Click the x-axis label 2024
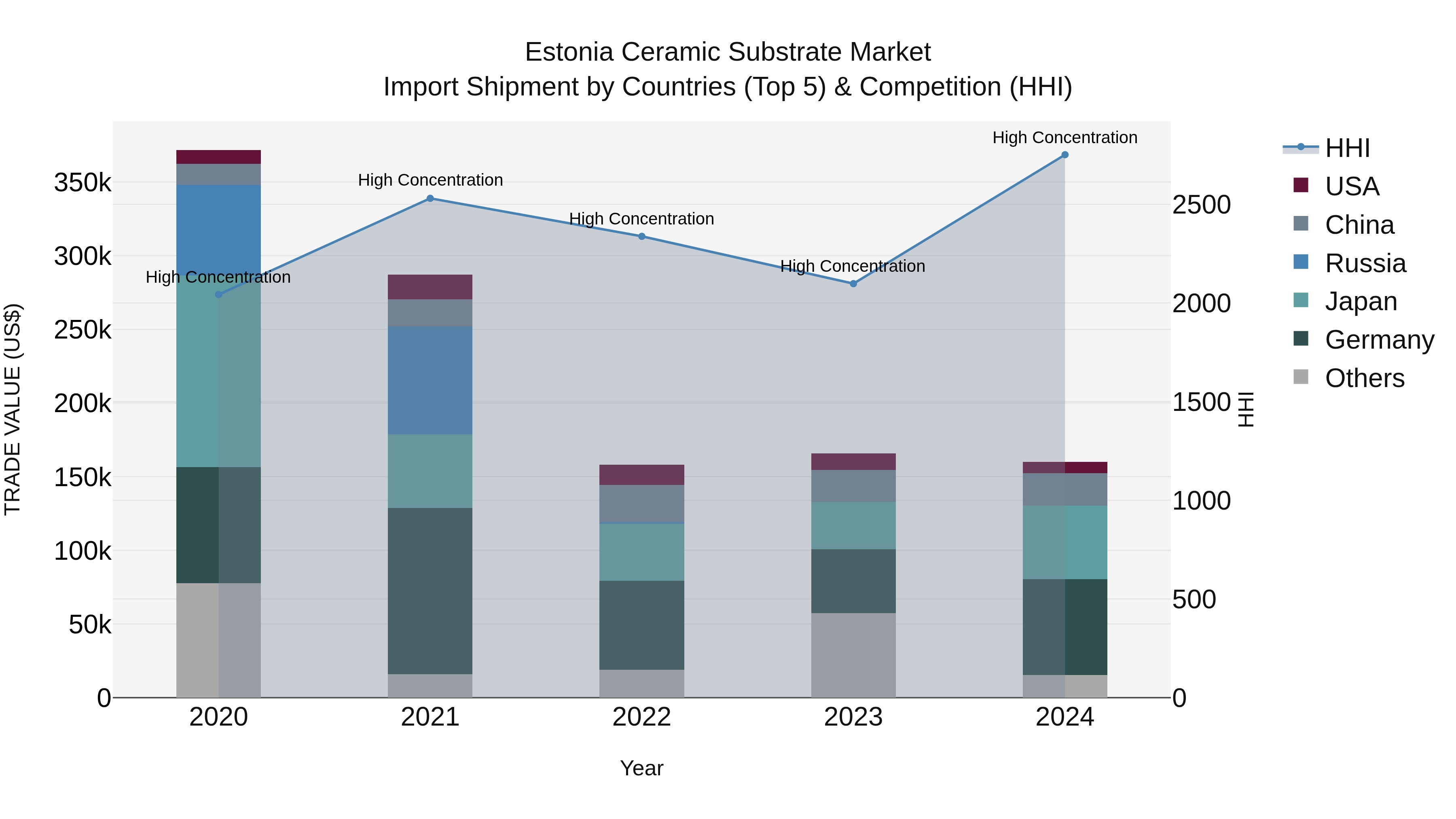Viewport: 1456px width, 819px height. (1065, 717)
